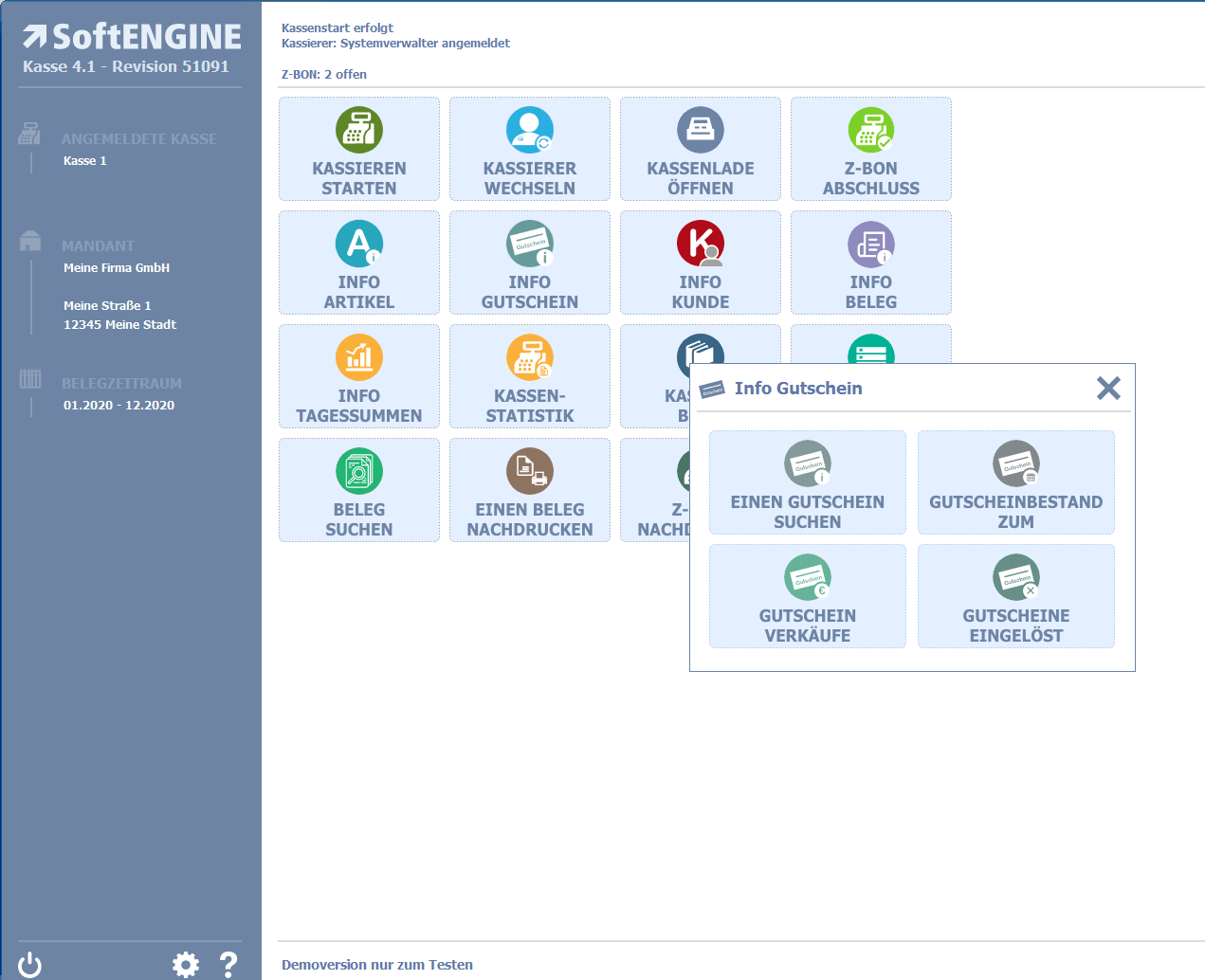Show Gutschein Verkäufe report
1205x980 pixels.
tap(807, 597)
